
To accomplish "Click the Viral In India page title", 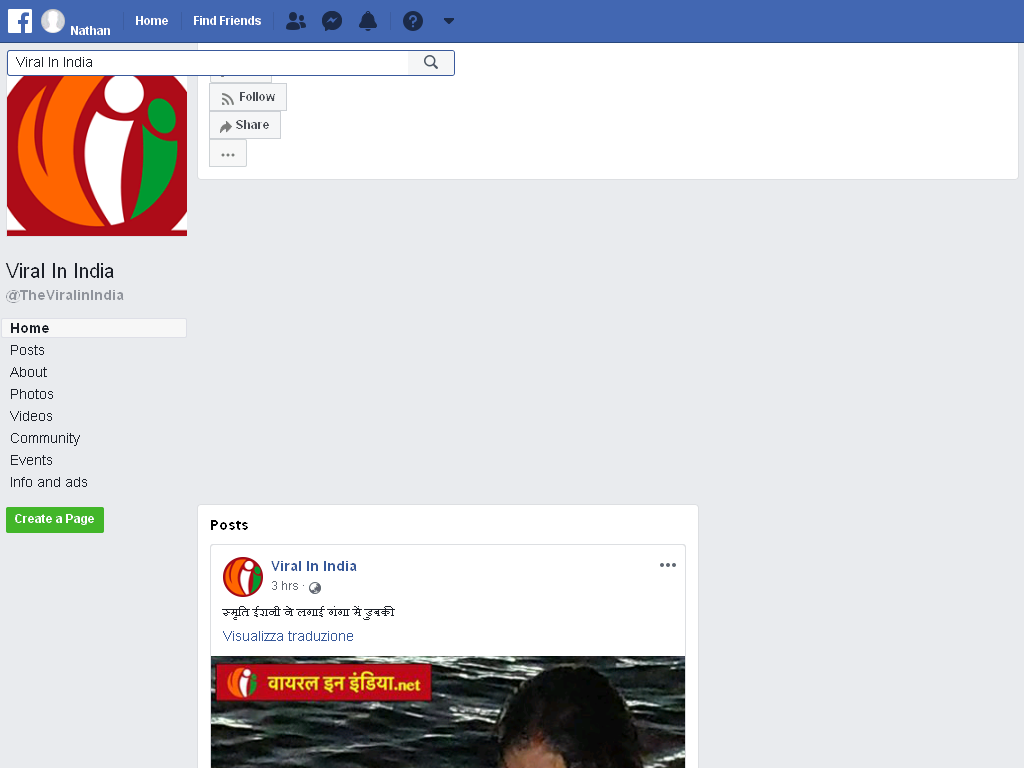I will pos(60,271).
